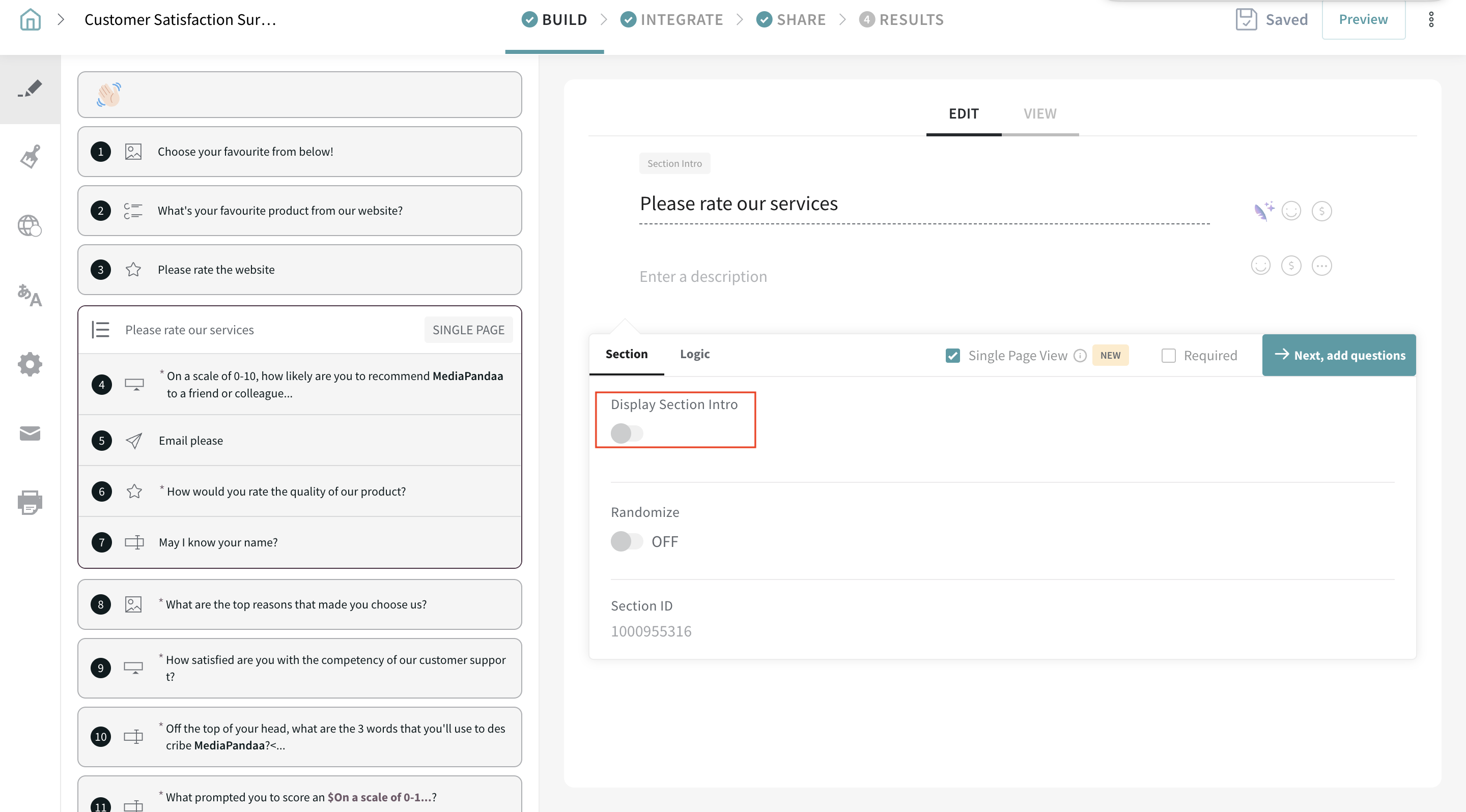Check the Required checkbox
Image resolution: width=1466 pixels, height=812 pixels.
tap(1168, 356)
